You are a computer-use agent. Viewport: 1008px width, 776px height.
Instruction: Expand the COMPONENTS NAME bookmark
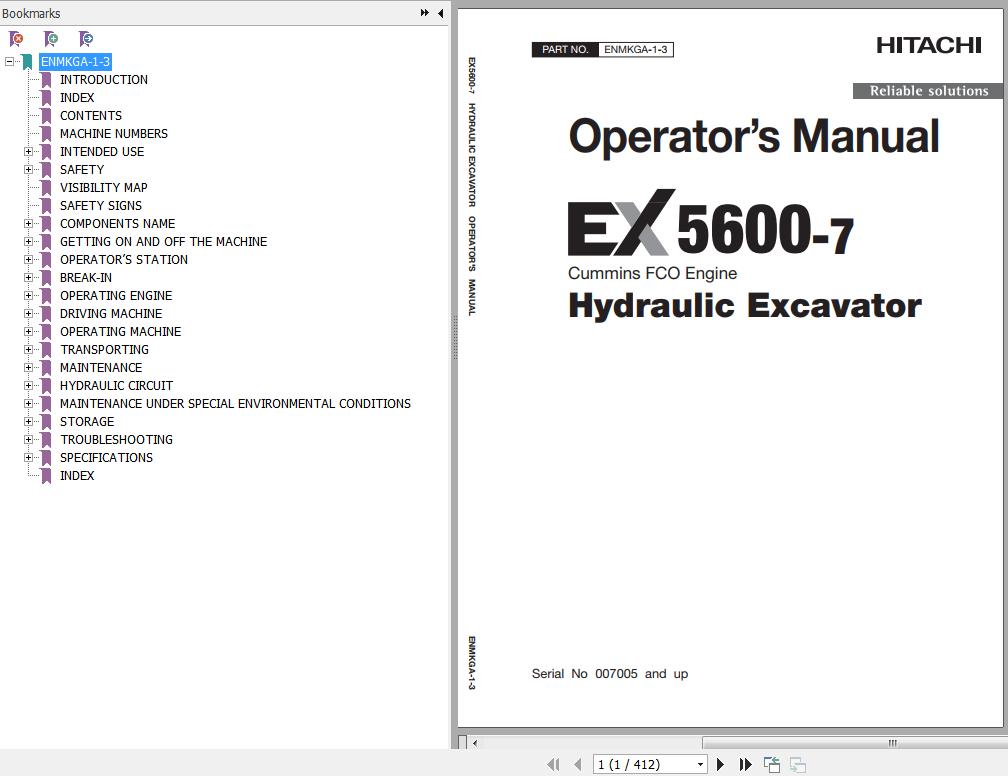pos(28,224)
